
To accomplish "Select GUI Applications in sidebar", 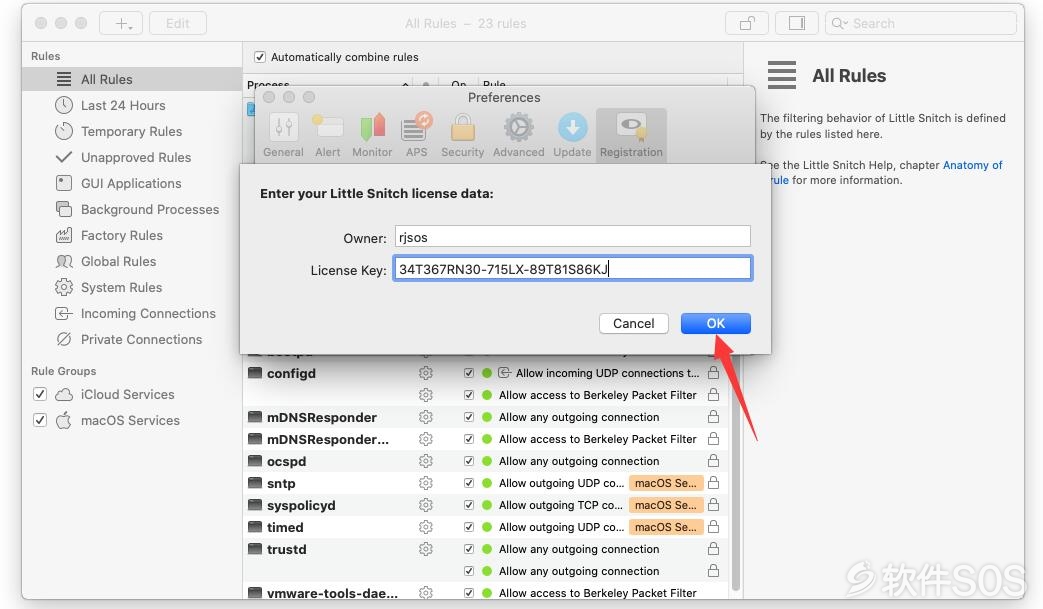I will (132, 183).
